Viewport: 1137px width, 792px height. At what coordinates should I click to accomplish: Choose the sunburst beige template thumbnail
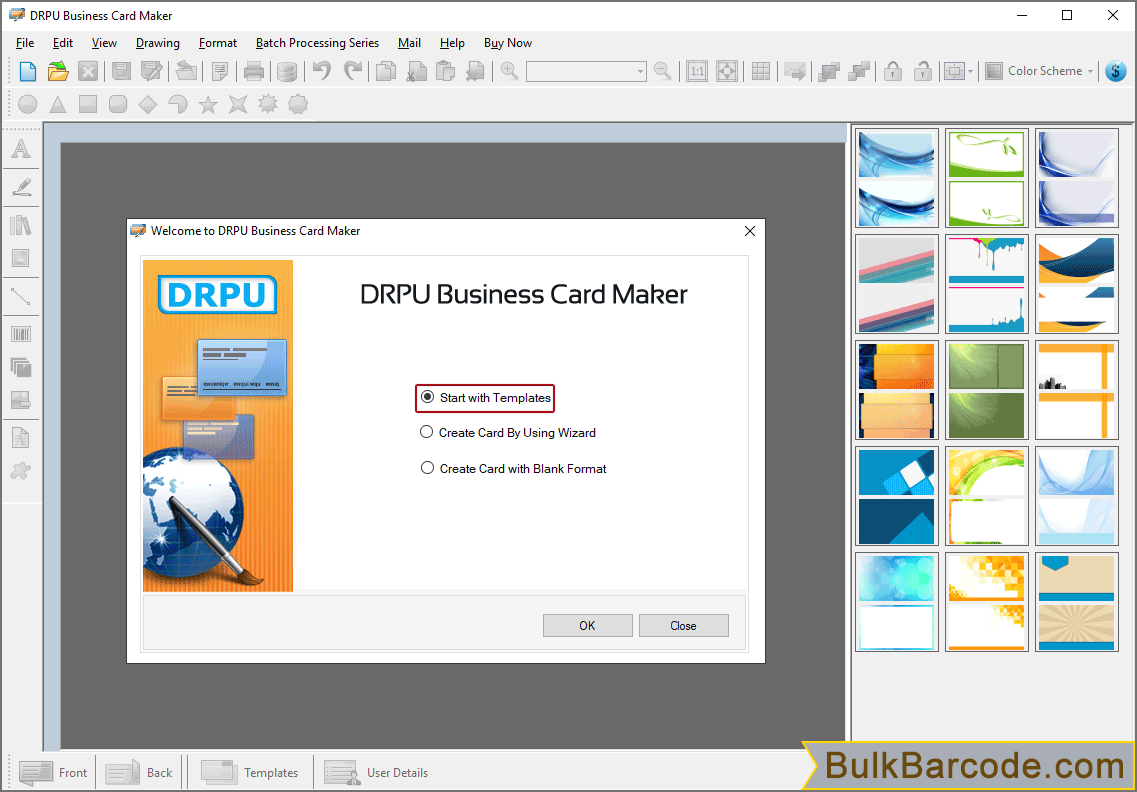1077,602
